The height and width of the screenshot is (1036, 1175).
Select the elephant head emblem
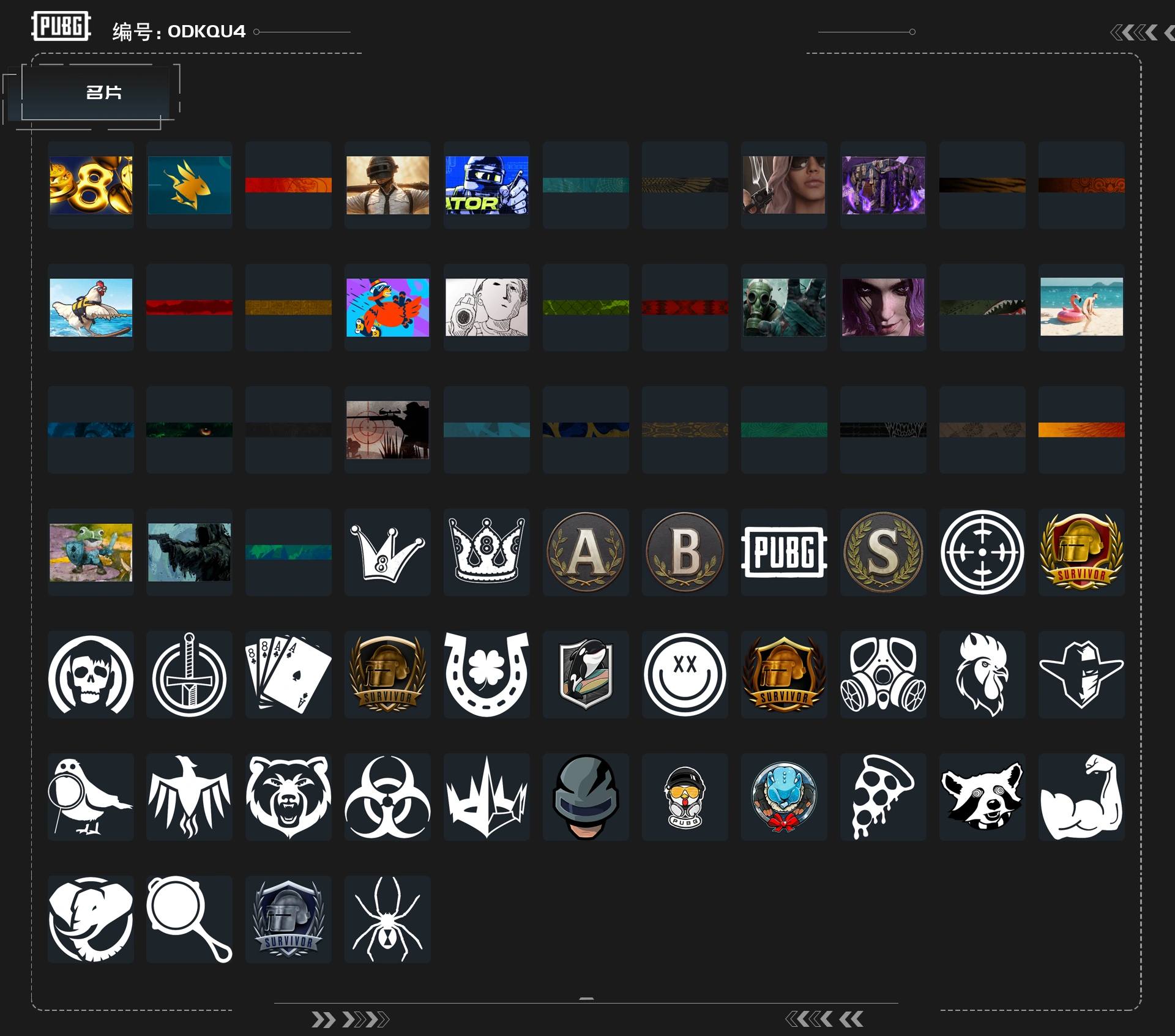click(91, 919)
